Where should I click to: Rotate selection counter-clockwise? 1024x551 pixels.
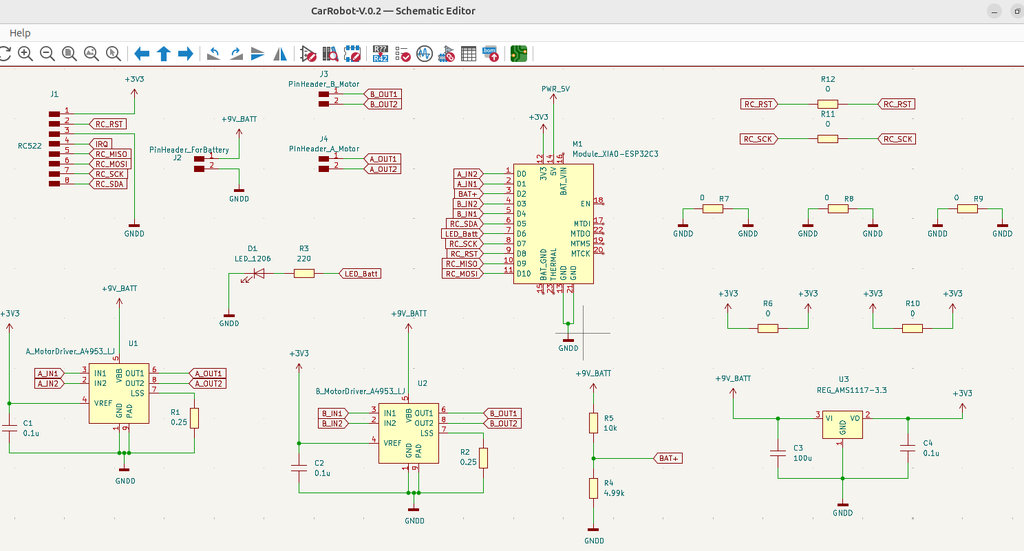(x=214, y=53)
